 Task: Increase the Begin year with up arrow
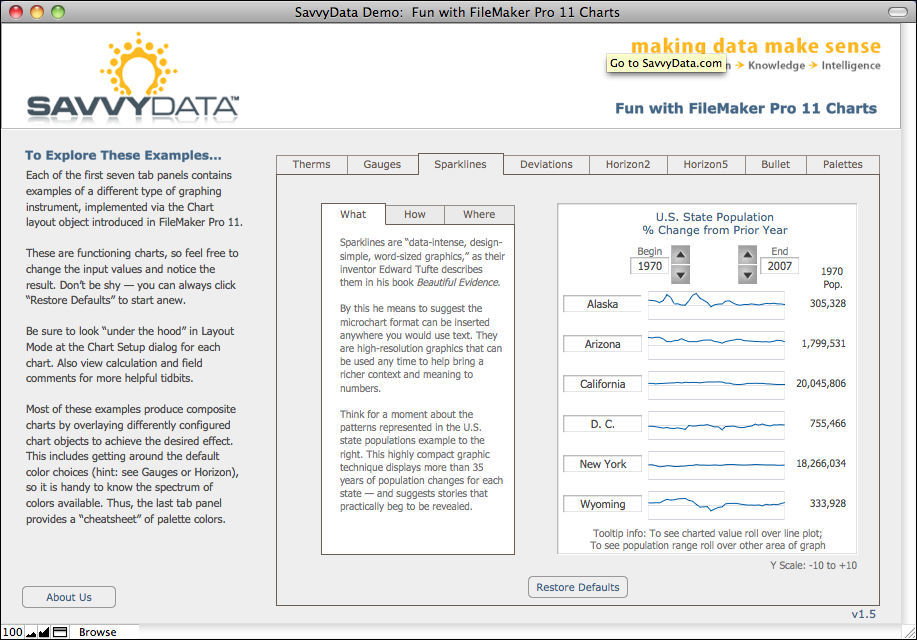680,254
